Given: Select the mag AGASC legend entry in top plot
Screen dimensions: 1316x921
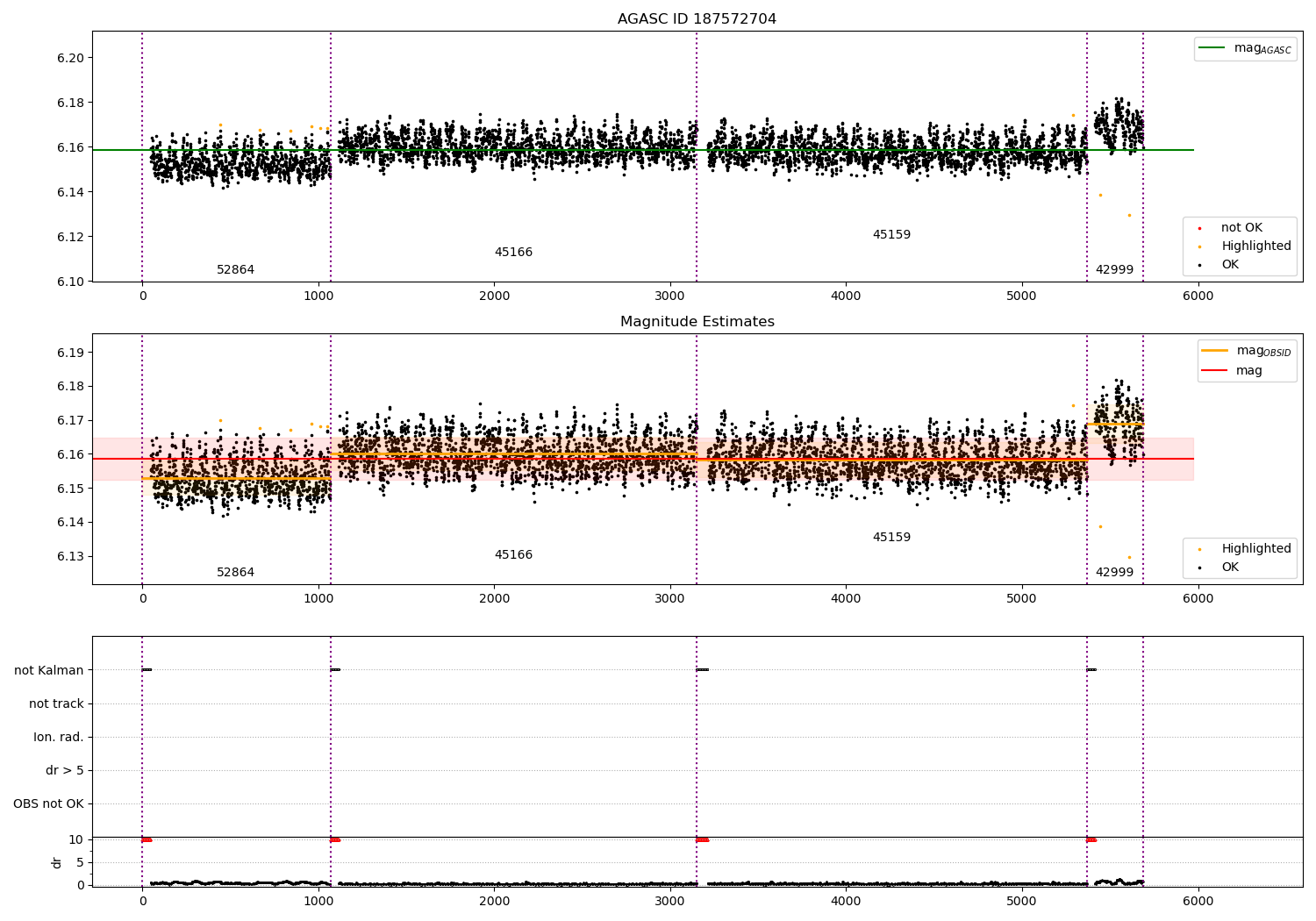Looking at the screenshot, I should [1246, 48].
